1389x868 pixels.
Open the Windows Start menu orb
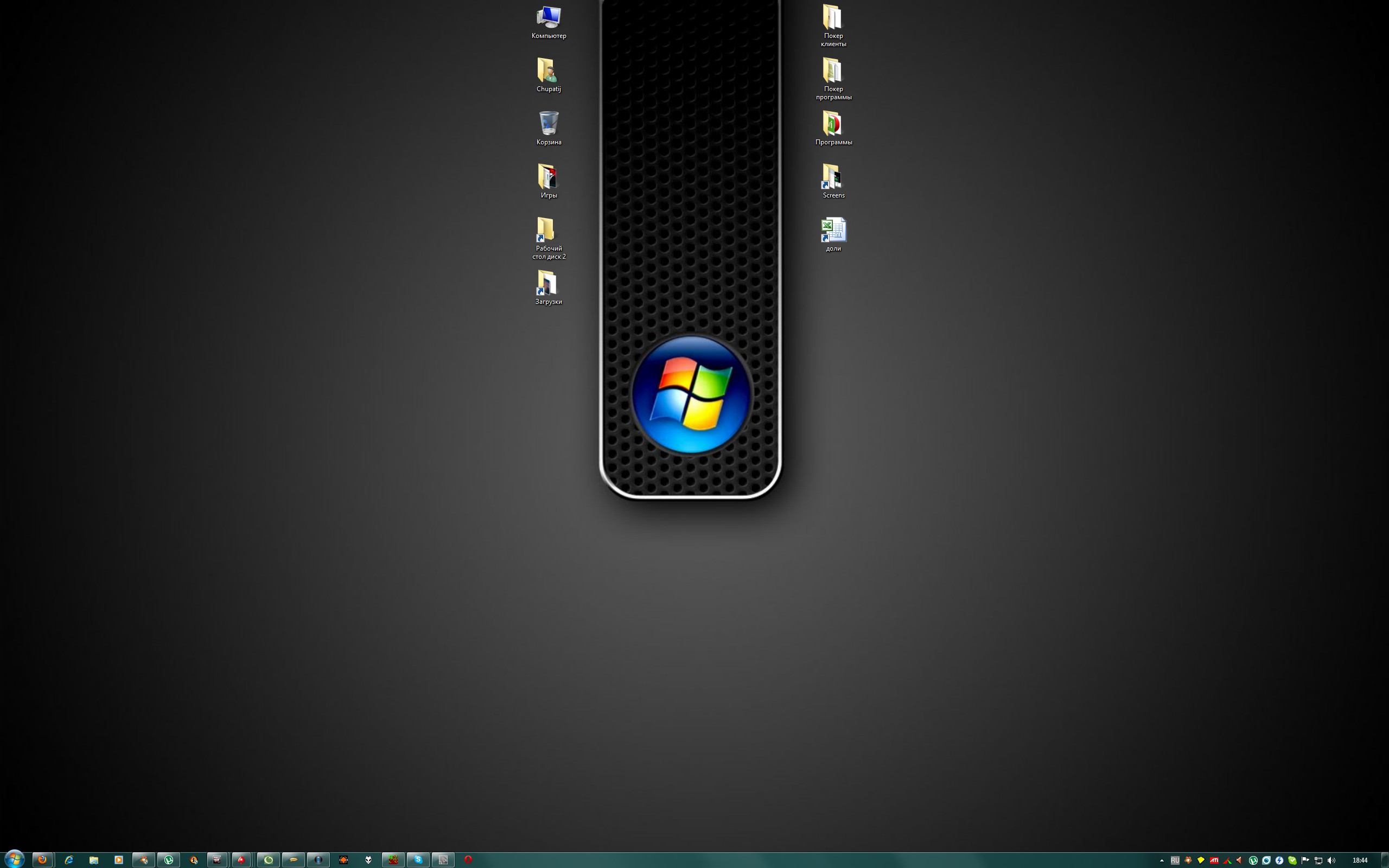tap(14, 859)
